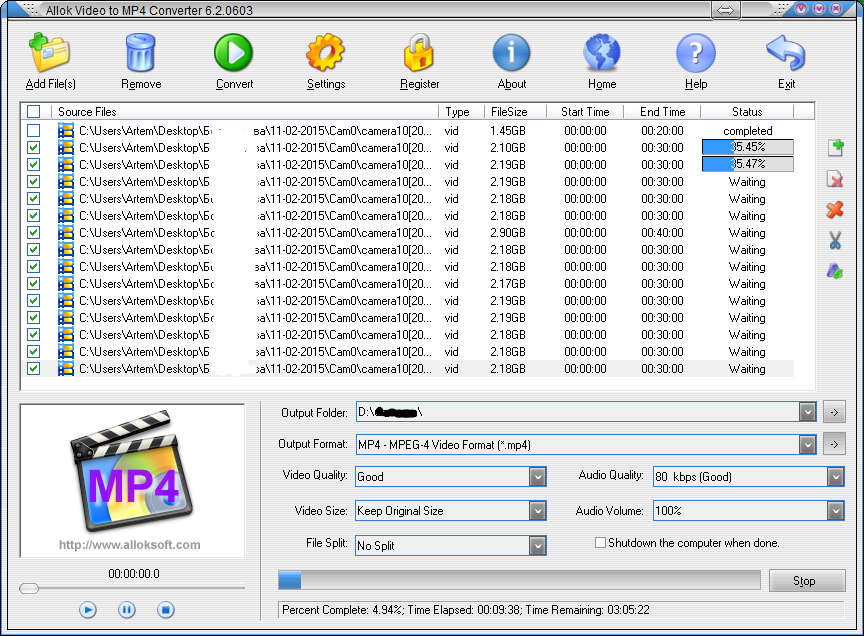Click the scissors cut icon in sidebar
Image resolution: width=864 pixels, height=636 pixels.
tap(834, 241)
